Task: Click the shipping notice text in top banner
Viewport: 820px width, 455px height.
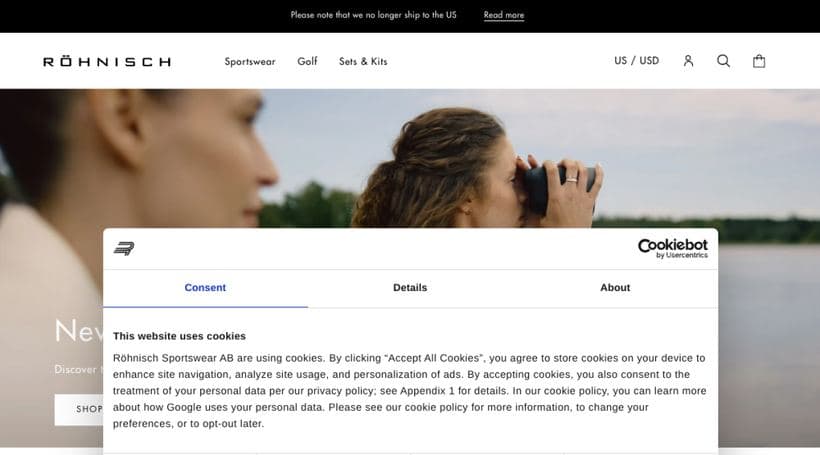Action: (373, 15)
